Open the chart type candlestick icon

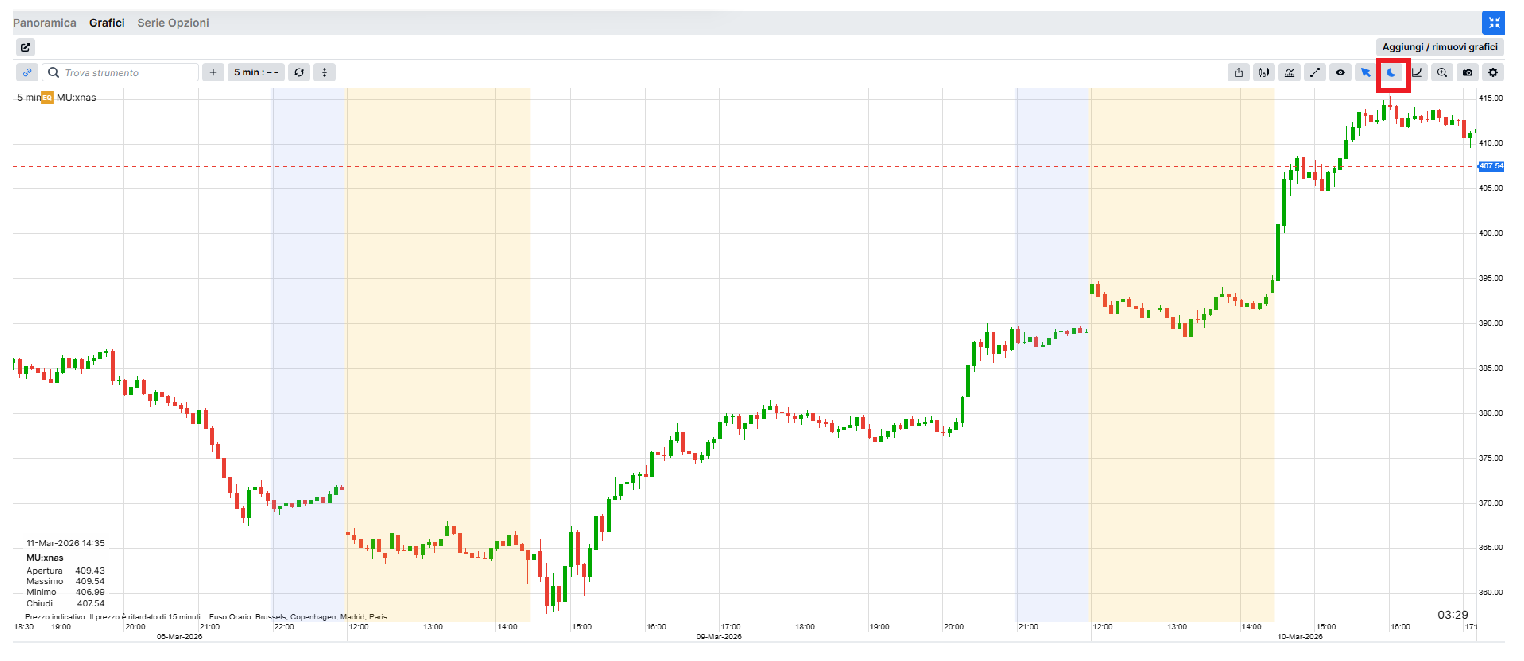coord(1265,72)
